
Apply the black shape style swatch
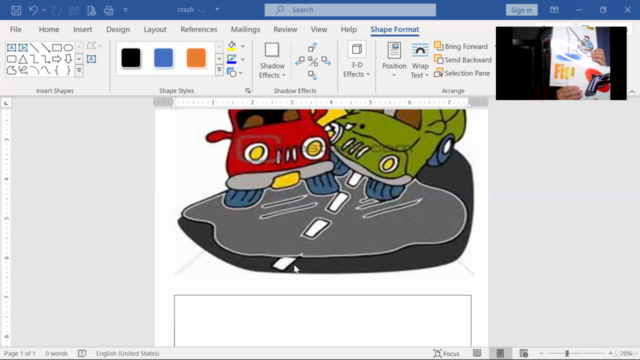(x=131, y=58)
